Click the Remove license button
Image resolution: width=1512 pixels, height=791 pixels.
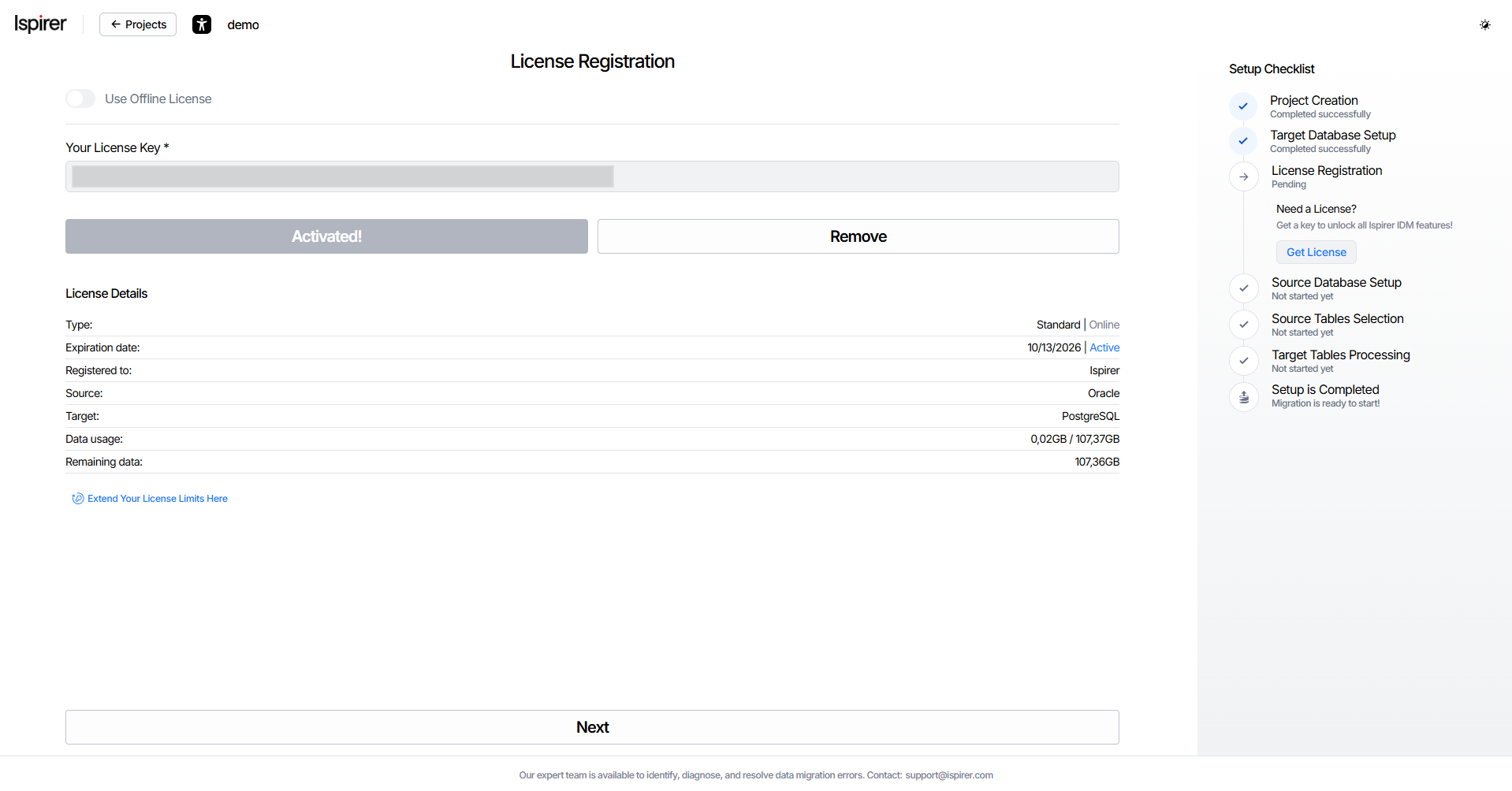pyautogui.click(x=858, y=236)
